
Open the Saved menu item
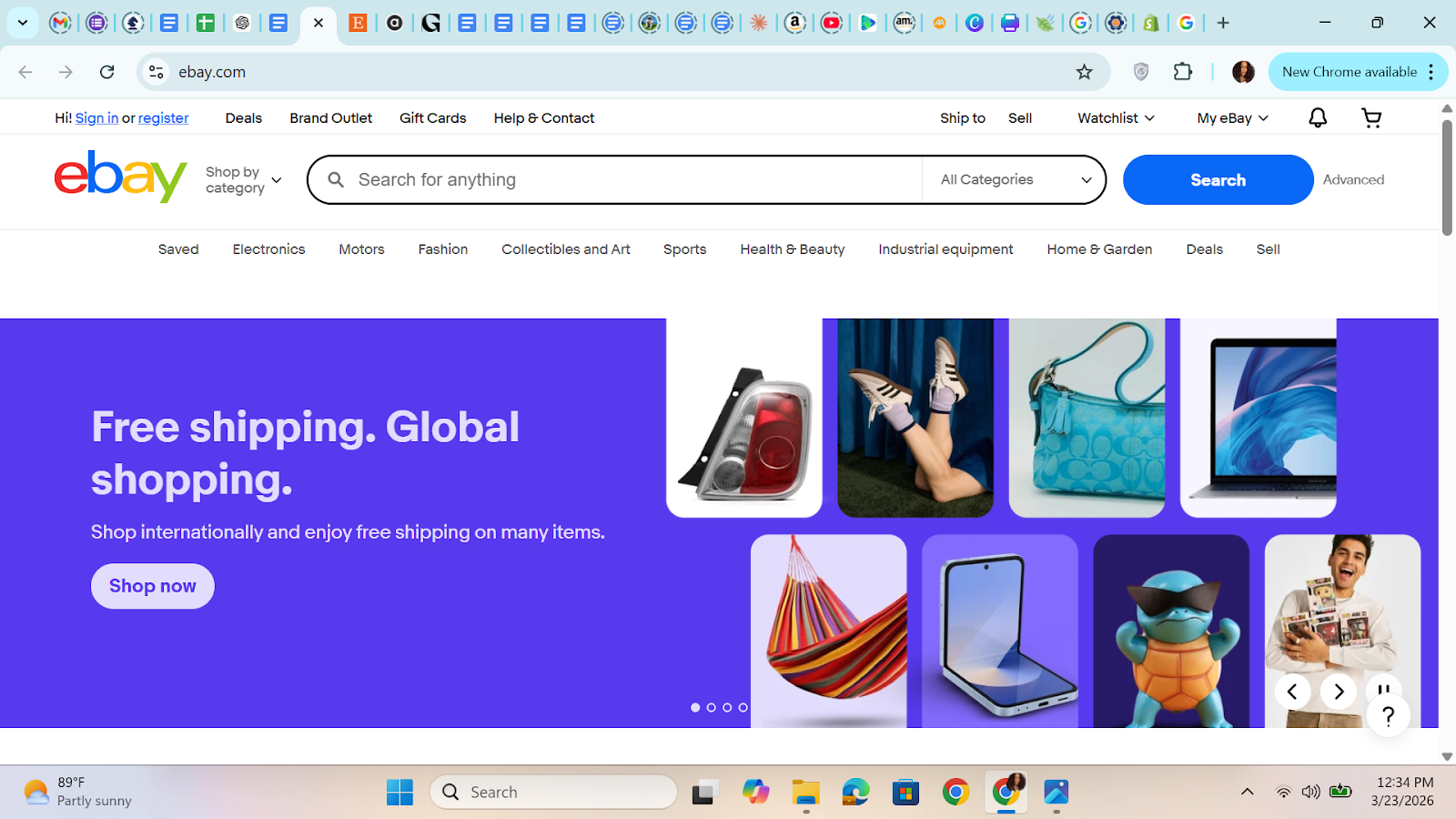(x=178, y=249)
